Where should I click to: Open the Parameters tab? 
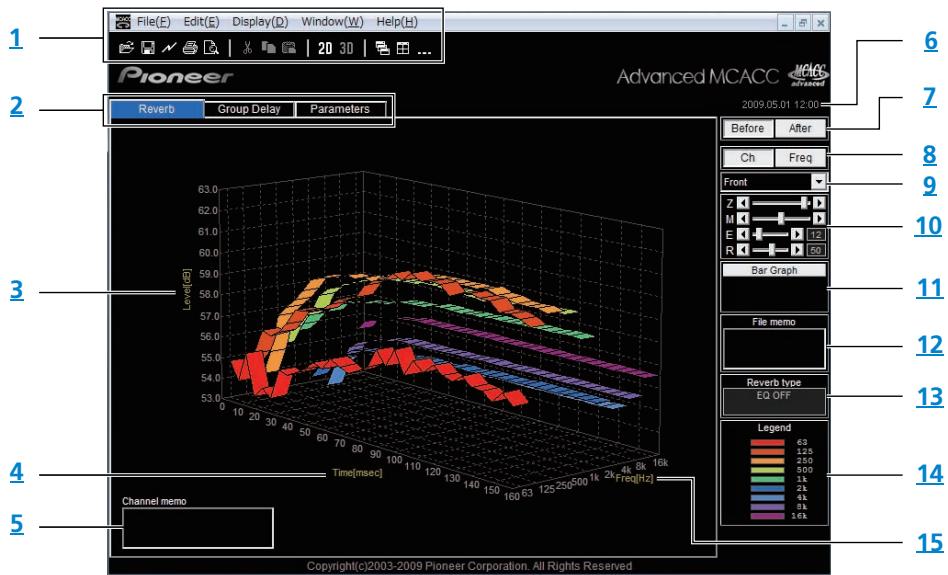tap(340, 109)
